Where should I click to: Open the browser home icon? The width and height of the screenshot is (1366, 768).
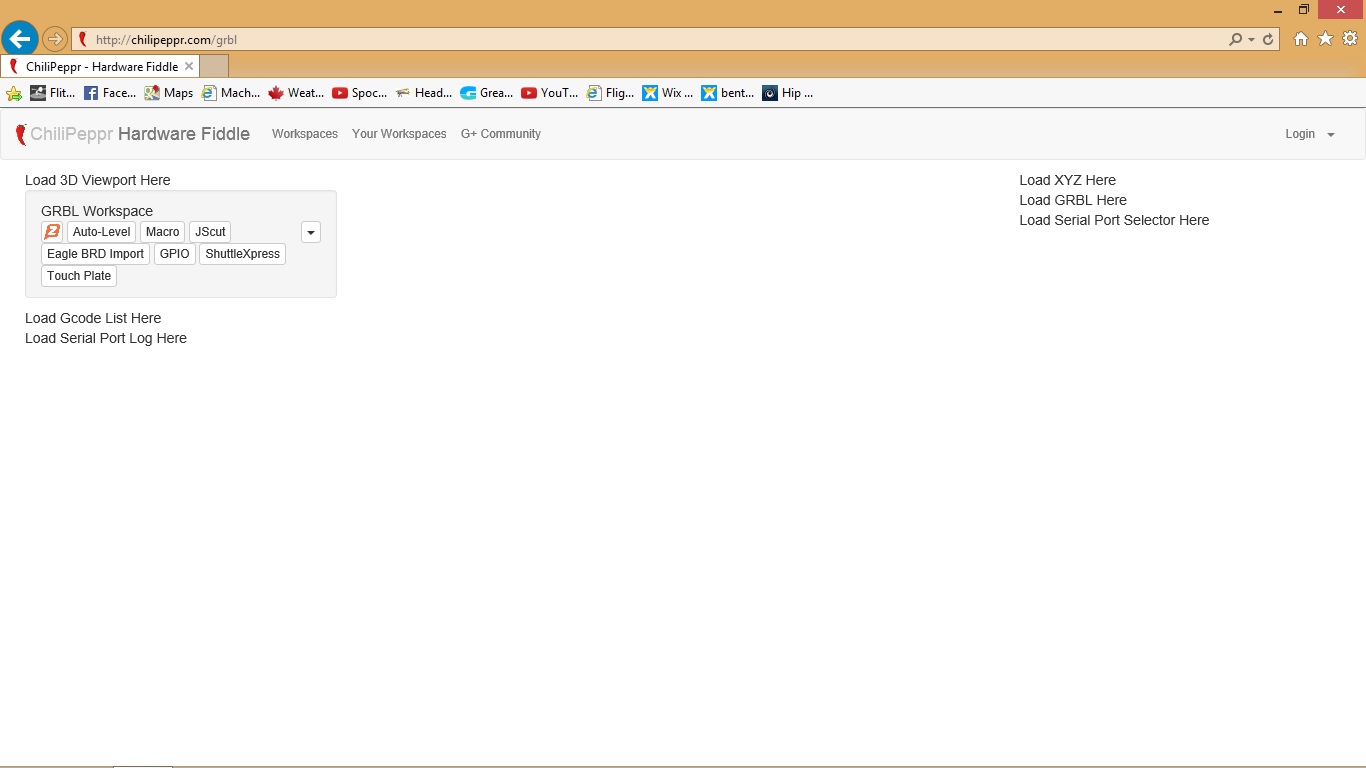pyautogui.click(x=1301, y=39)
